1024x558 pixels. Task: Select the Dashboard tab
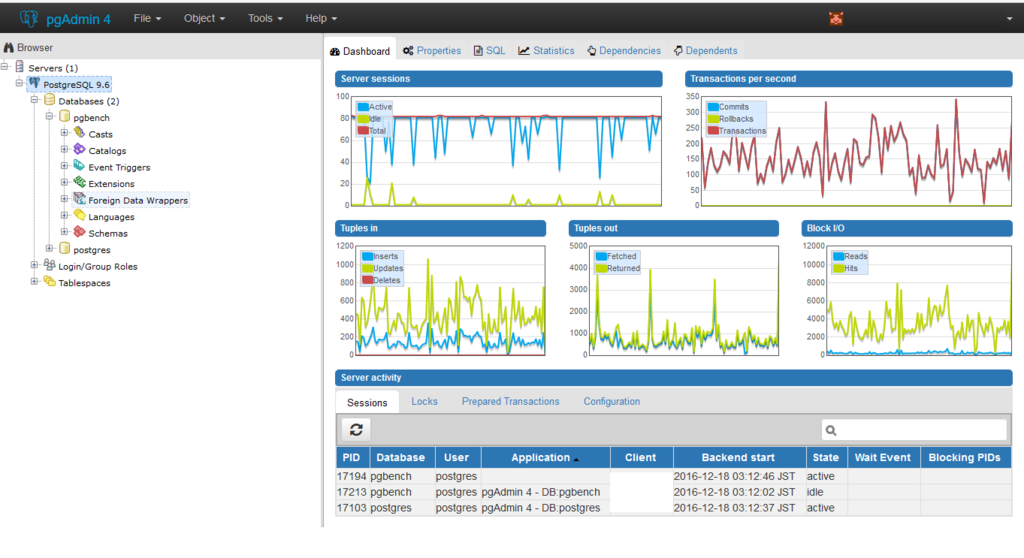360,51
